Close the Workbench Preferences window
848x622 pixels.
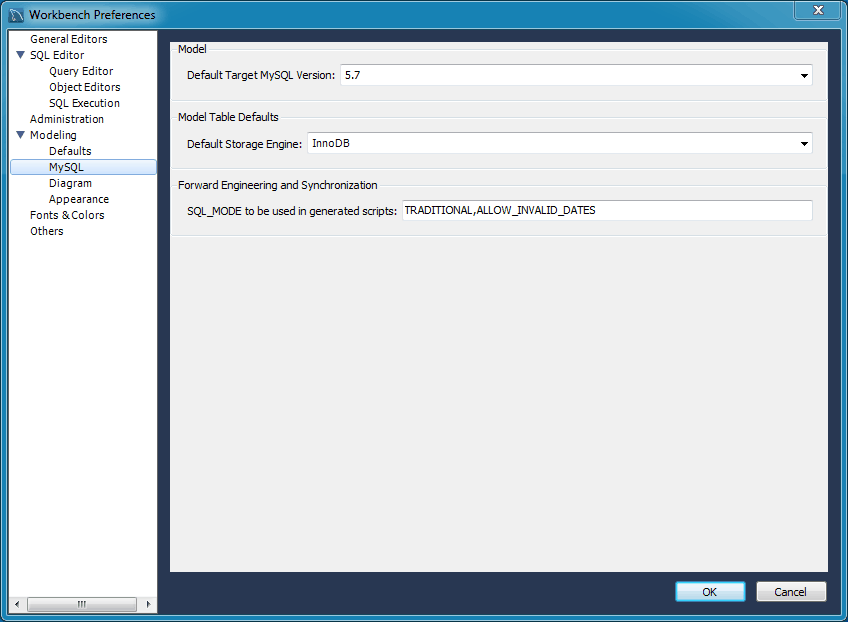click(x=818, y=10)
